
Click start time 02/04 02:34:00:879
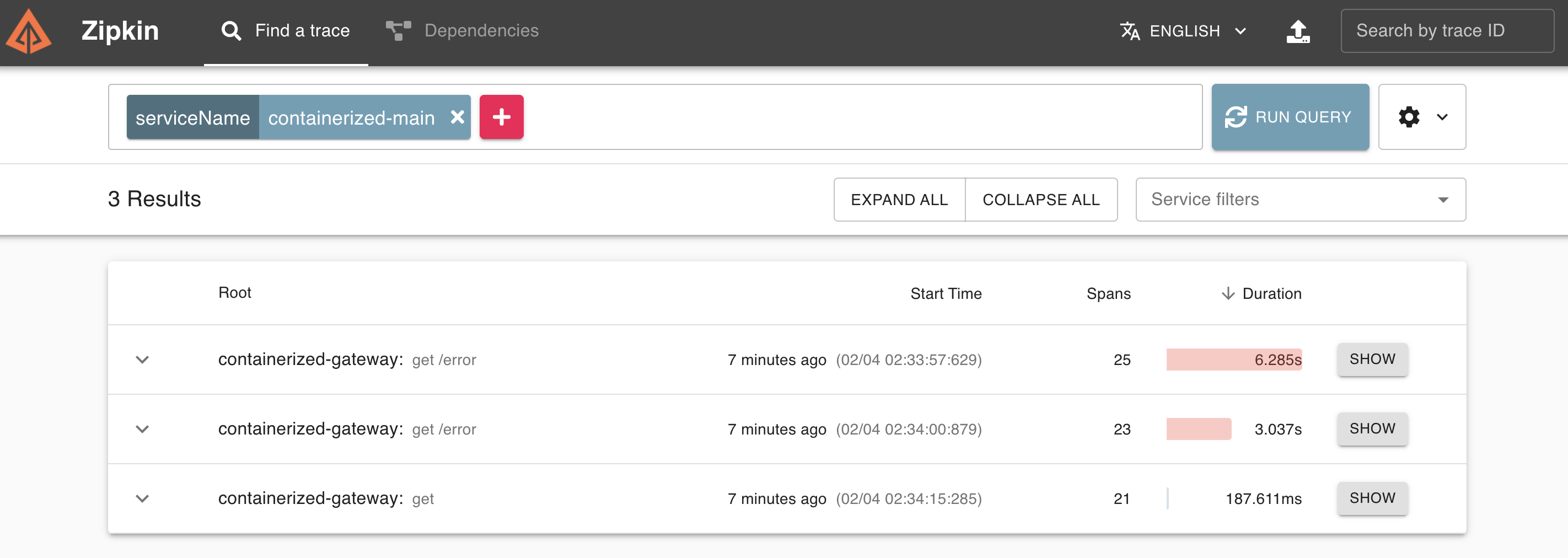909,429
